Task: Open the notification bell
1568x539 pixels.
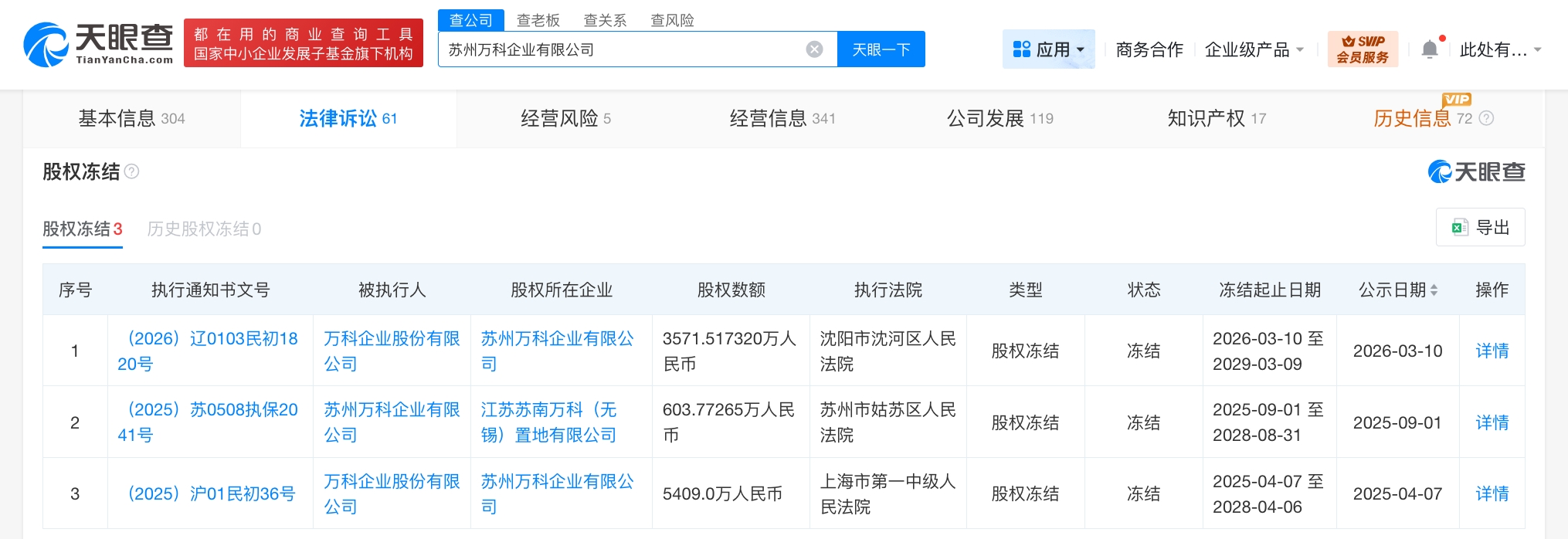Action: [x=1429, y=49]
